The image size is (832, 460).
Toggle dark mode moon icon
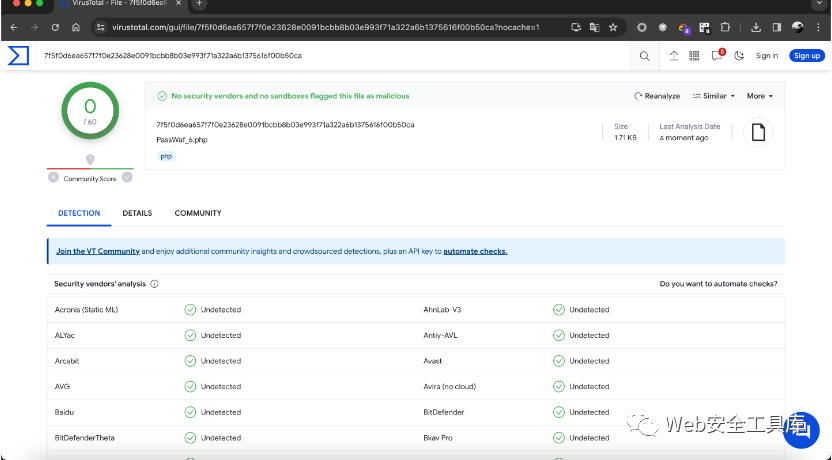(x=739, y=56)
